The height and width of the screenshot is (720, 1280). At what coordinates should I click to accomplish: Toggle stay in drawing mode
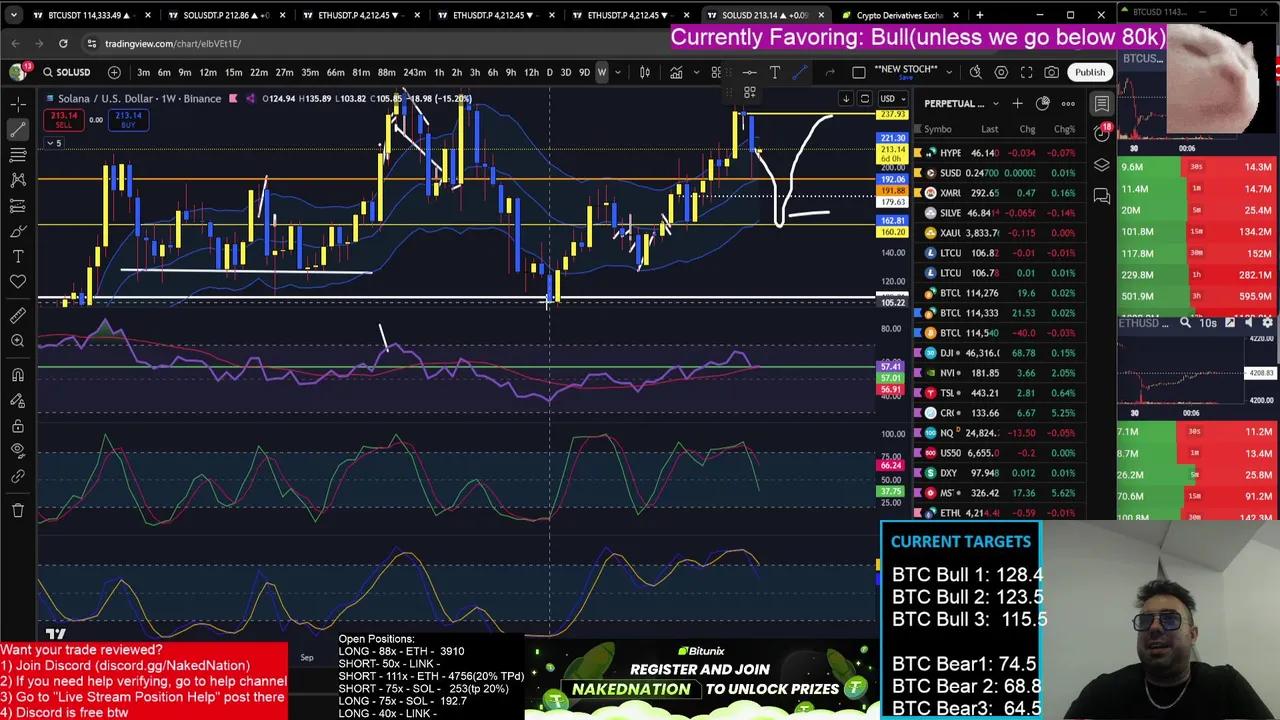18,400
